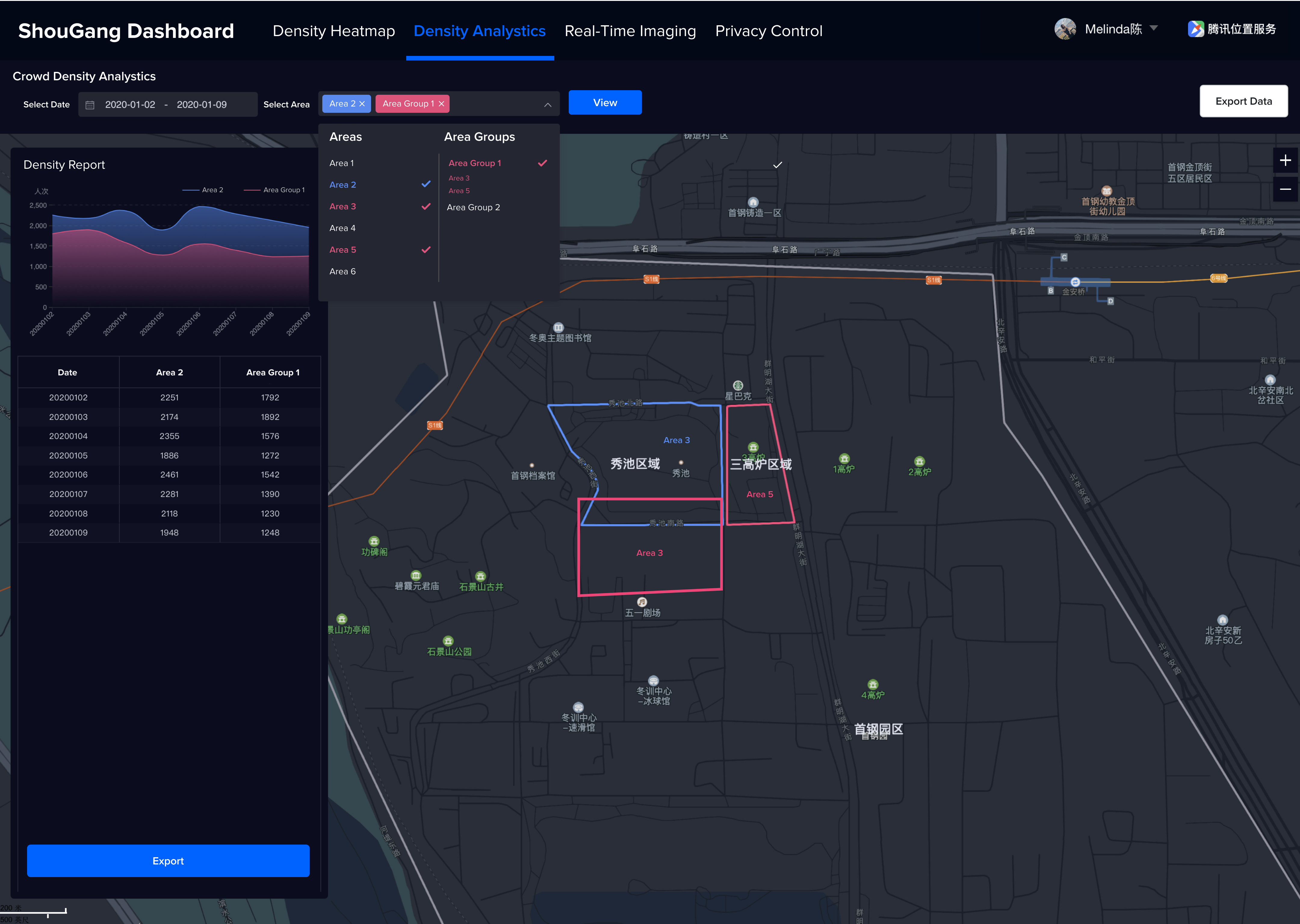Remove Area Group 1 tag with X
The width and height of the screenshot is (1300, 924).
click(441, 103)
